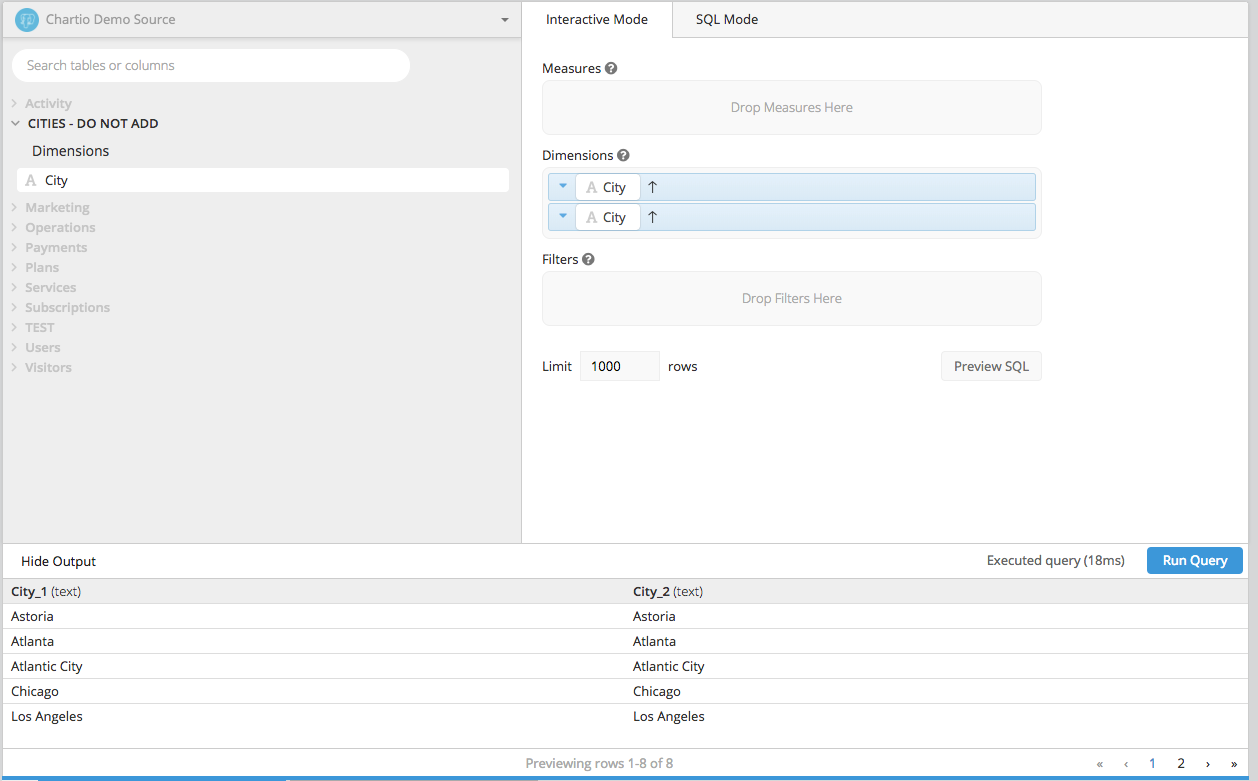Click the Dimensions heading in the sidebar

pyautogui.click(x=70, y=152)
